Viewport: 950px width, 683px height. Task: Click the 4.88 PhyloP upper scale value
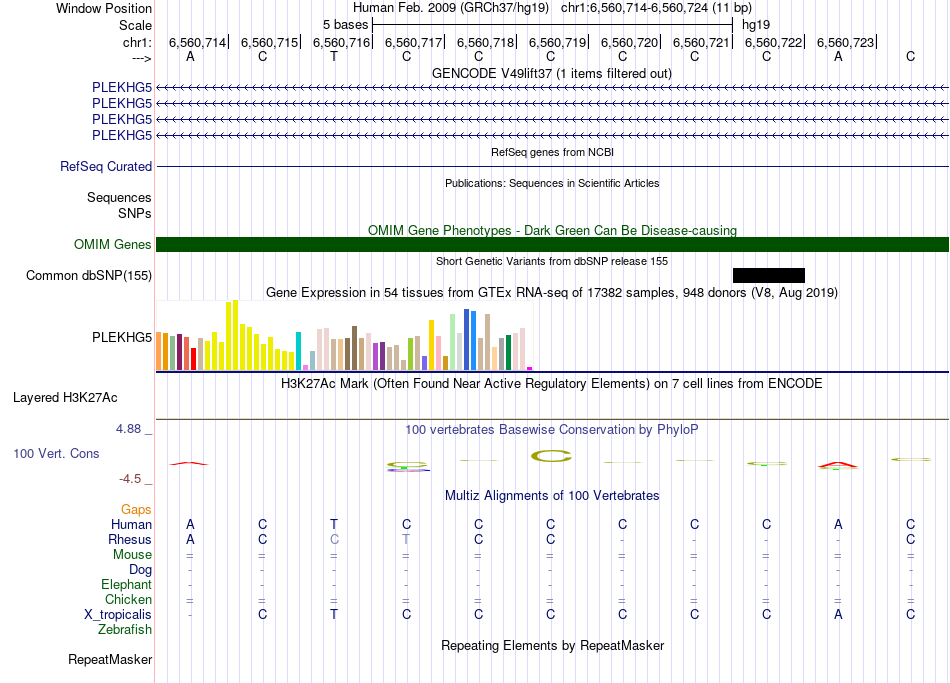coord(128,429)
